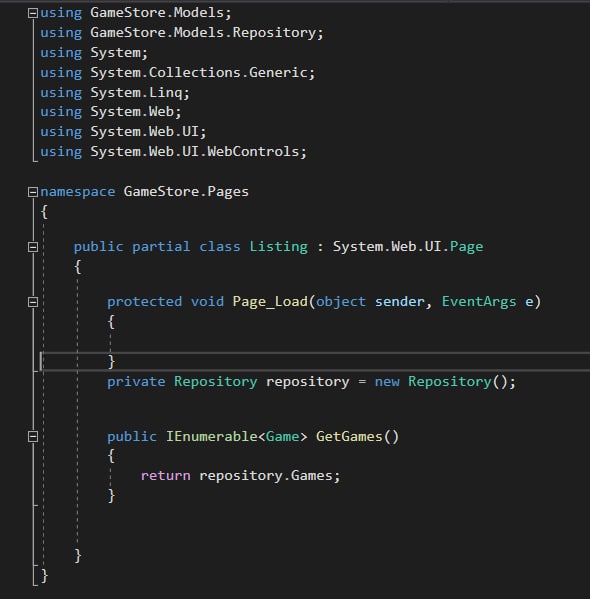Click 'System.Web;' using directive
The width and height of the screenshot is (590, 599).
pyautogui.click(x=136, y=112)
